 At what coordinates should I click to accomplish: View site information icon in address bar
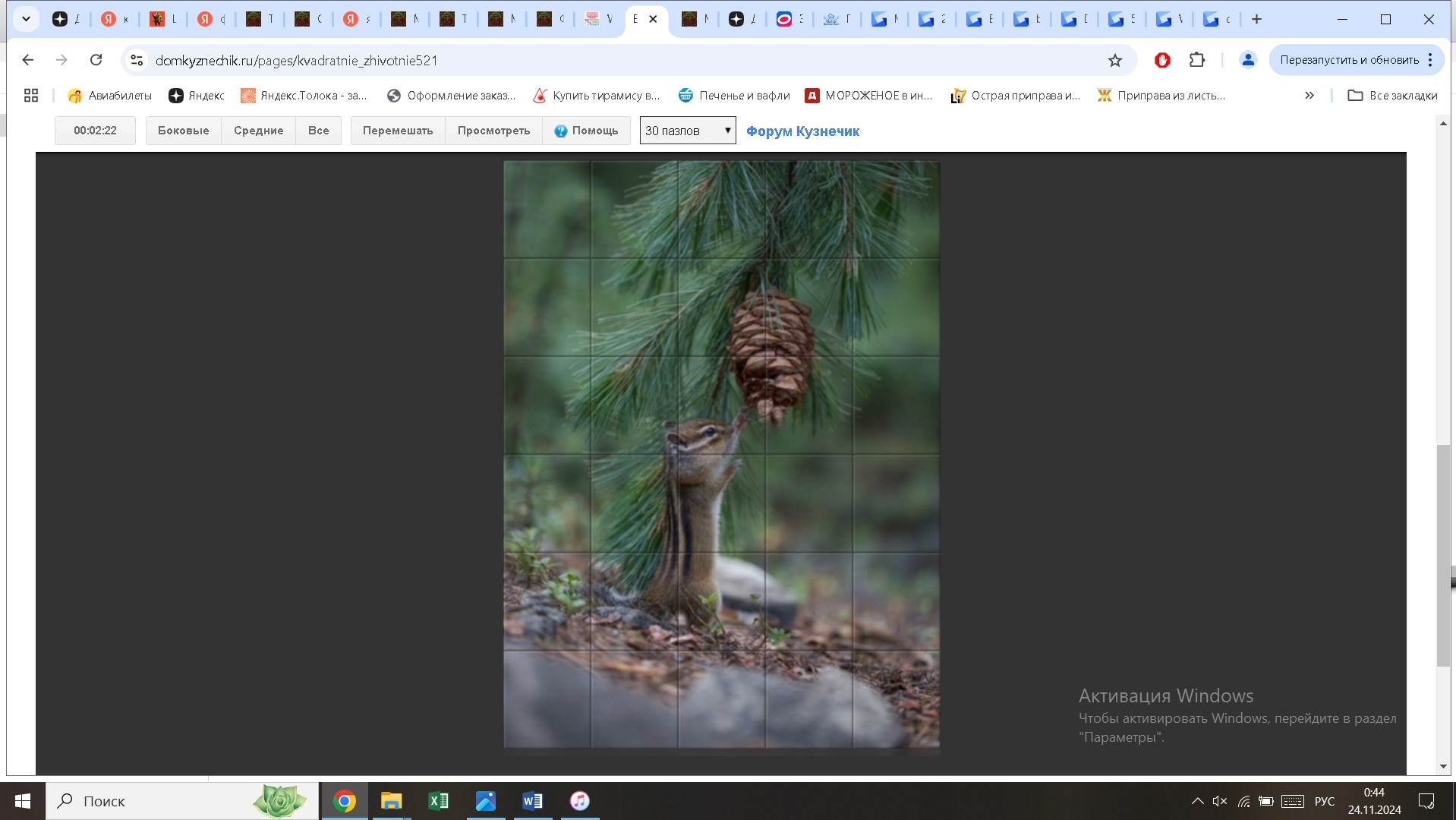click(x=137, y=60)
